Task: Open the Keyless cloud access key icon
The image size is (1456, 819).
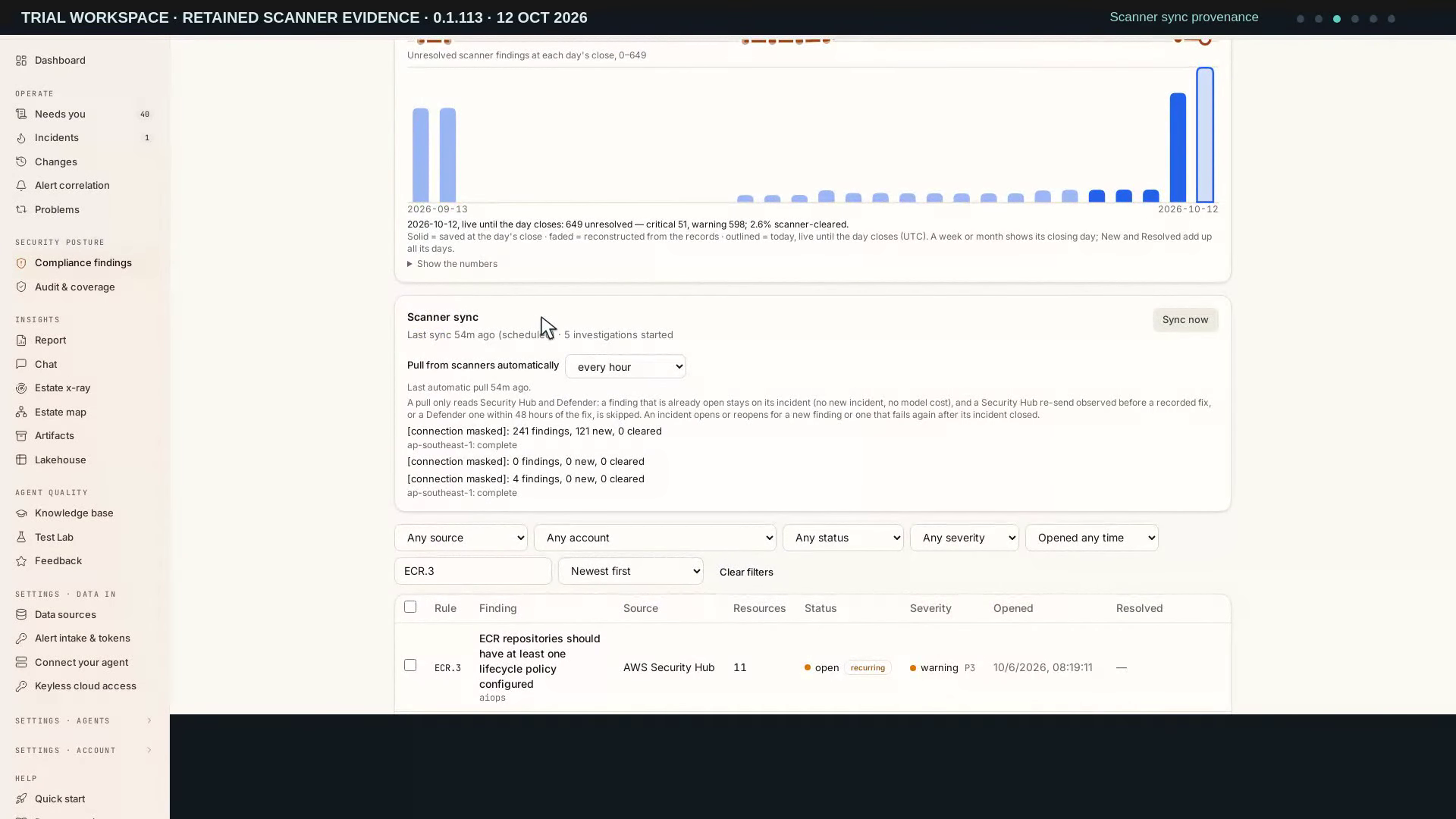Action: pos(21,686)
